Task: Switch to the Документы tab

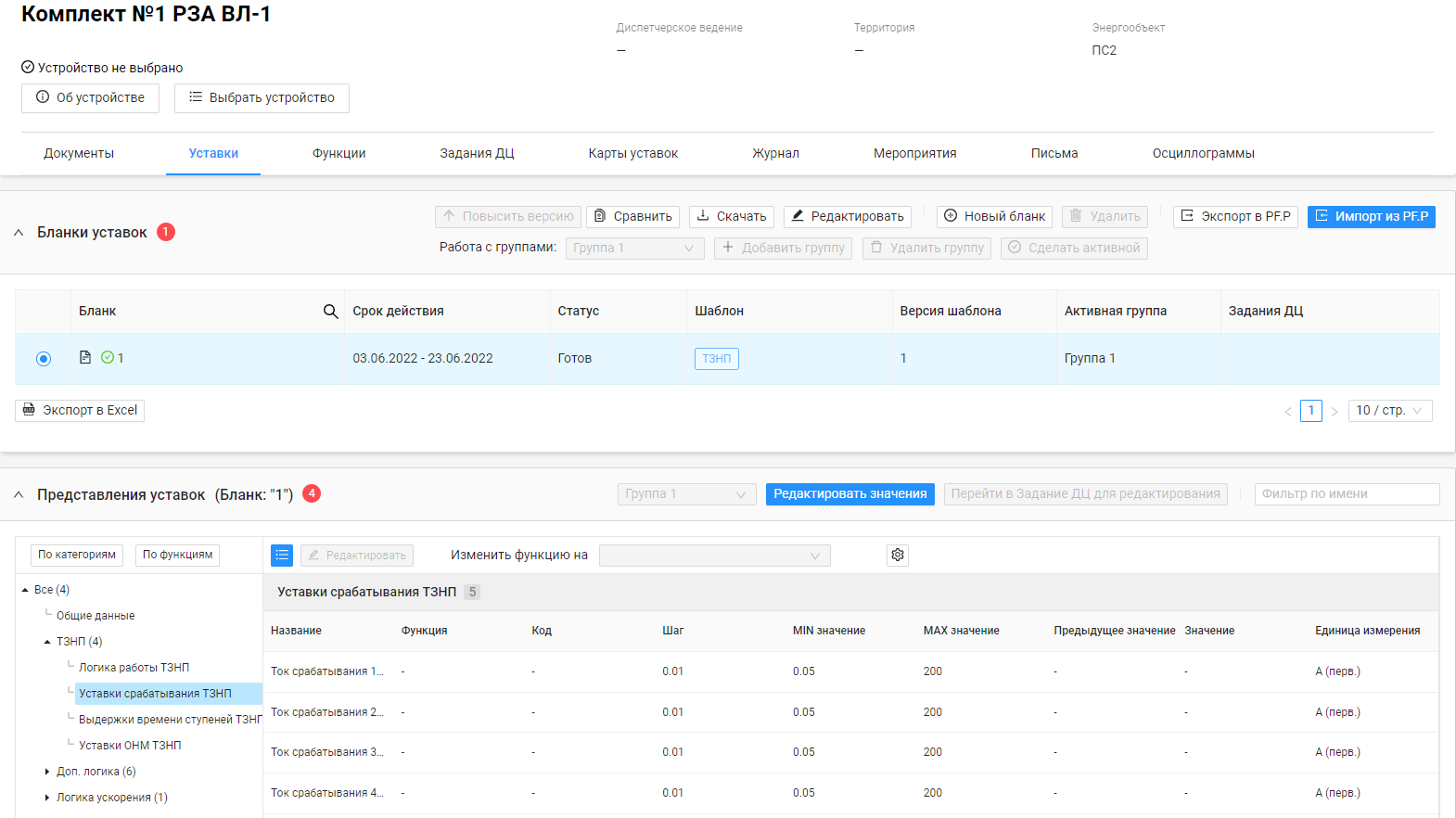Action: [79, 153]
